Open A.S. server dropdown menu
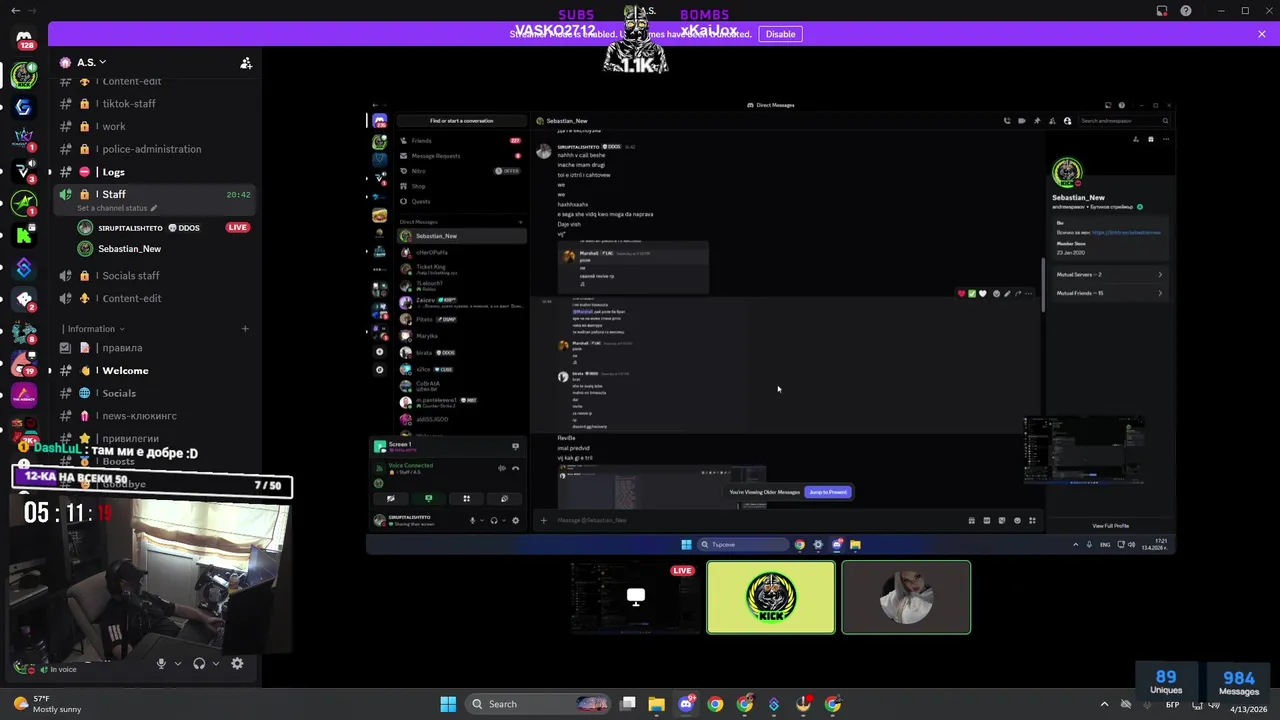Viewport: 1280px width, 720px height. [x=92, y=62]
